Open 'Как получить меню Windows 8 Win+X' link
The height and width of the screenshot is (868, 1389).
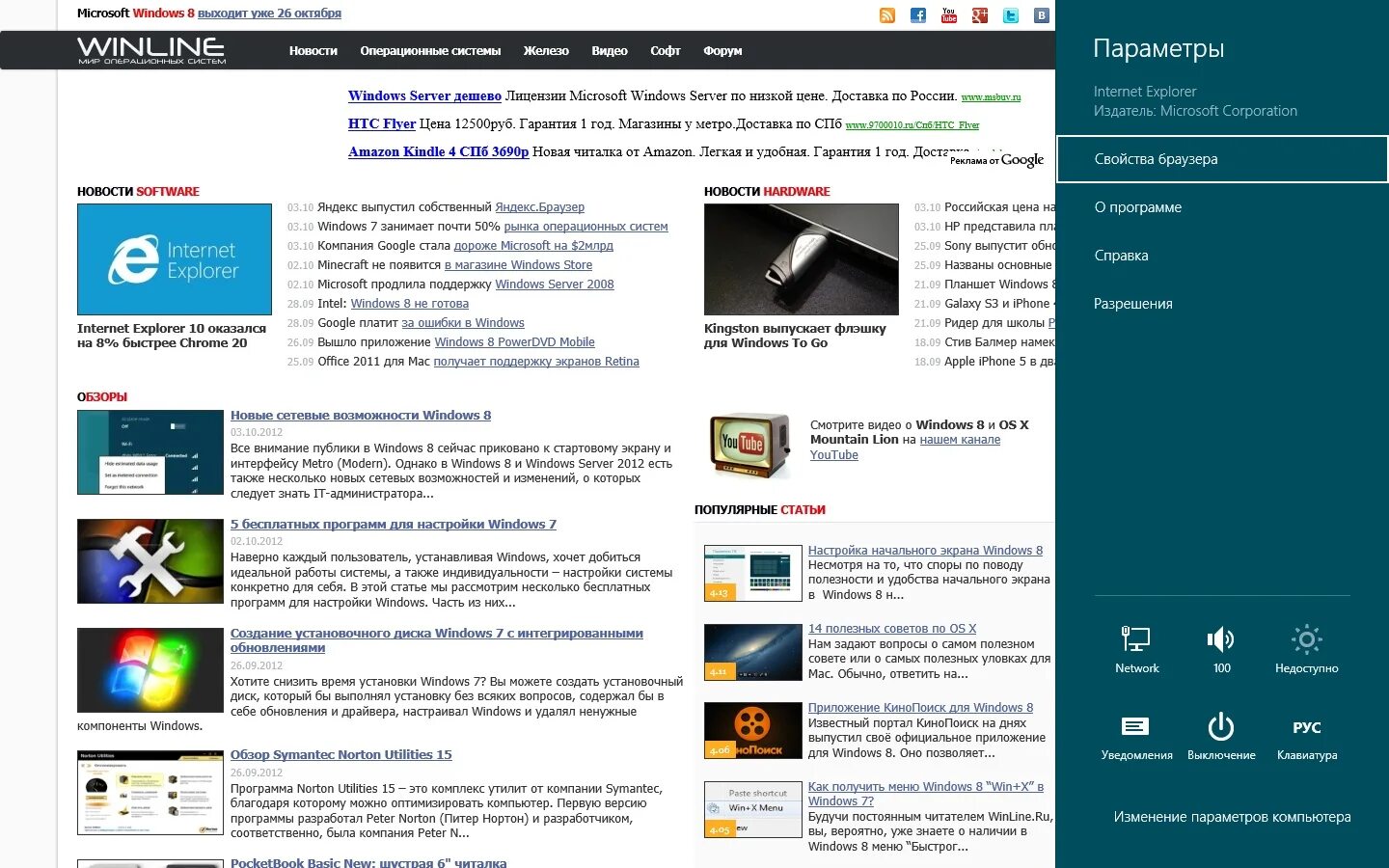pyautogui.click(x=926, y=794)
